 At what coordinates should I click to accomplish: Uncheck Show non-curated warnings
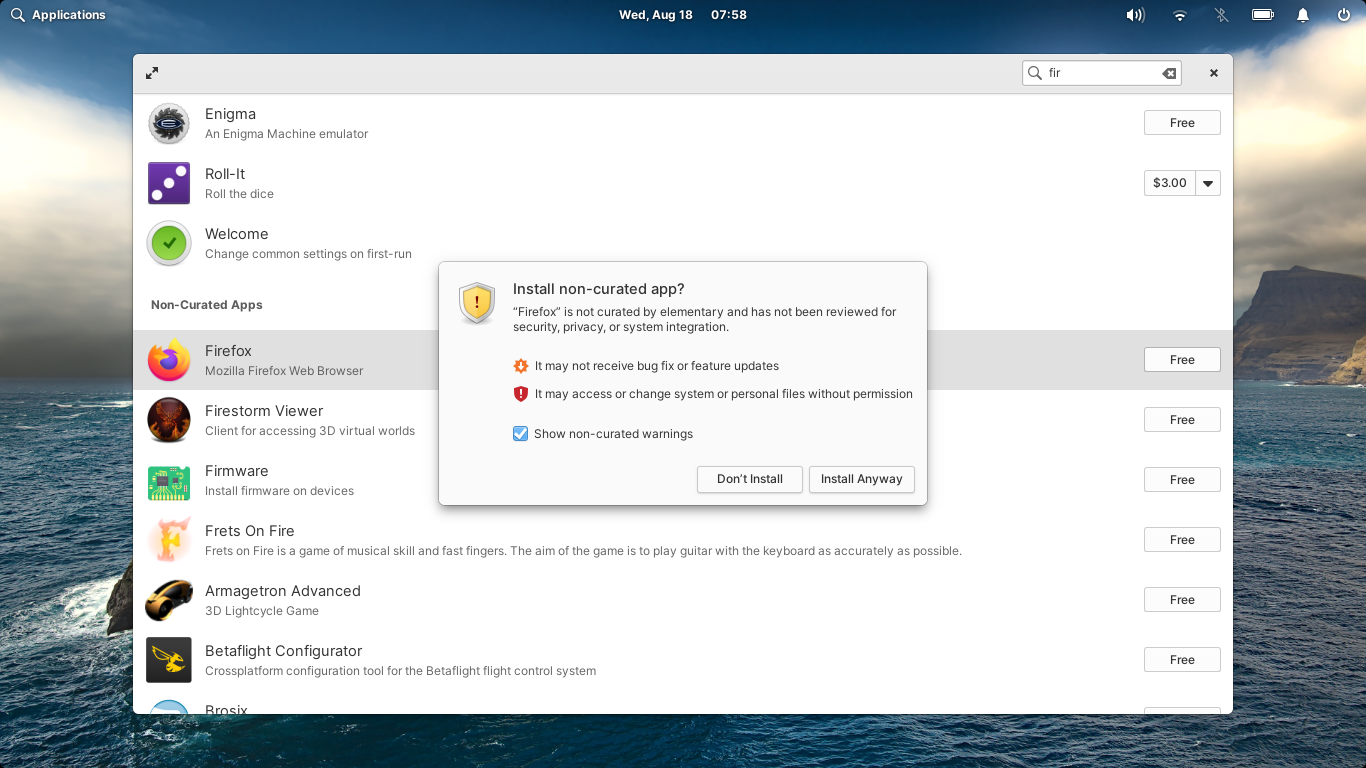click(520, 434)
